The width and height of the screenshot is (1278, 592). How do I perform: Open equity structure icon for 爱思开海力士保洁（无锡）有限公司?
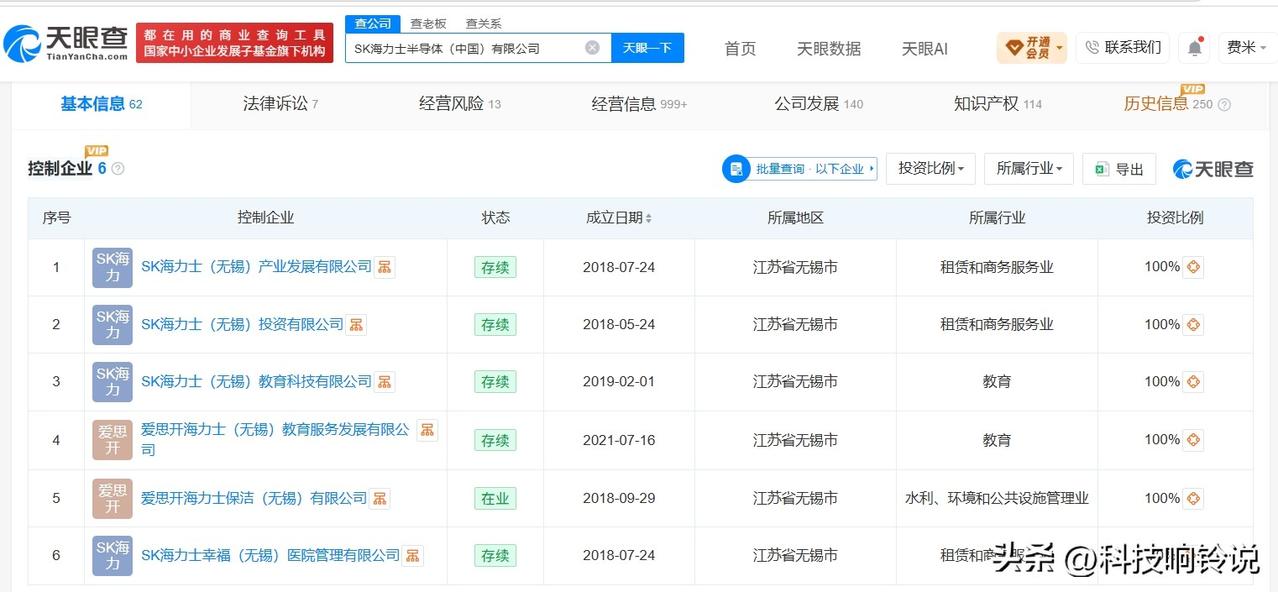pos(380,498)
